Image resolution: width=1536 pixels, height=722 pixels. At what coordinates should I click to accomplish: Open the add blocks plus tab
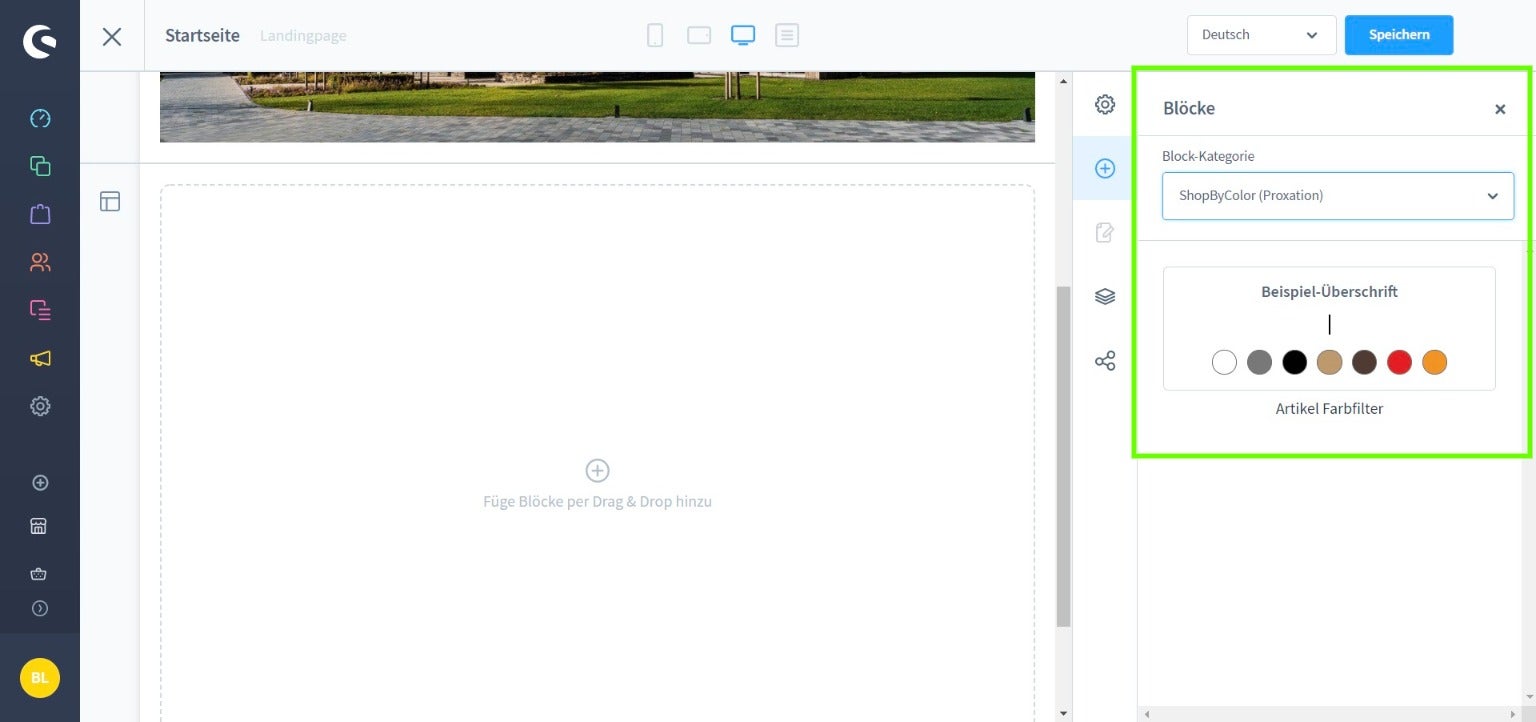1105,168
